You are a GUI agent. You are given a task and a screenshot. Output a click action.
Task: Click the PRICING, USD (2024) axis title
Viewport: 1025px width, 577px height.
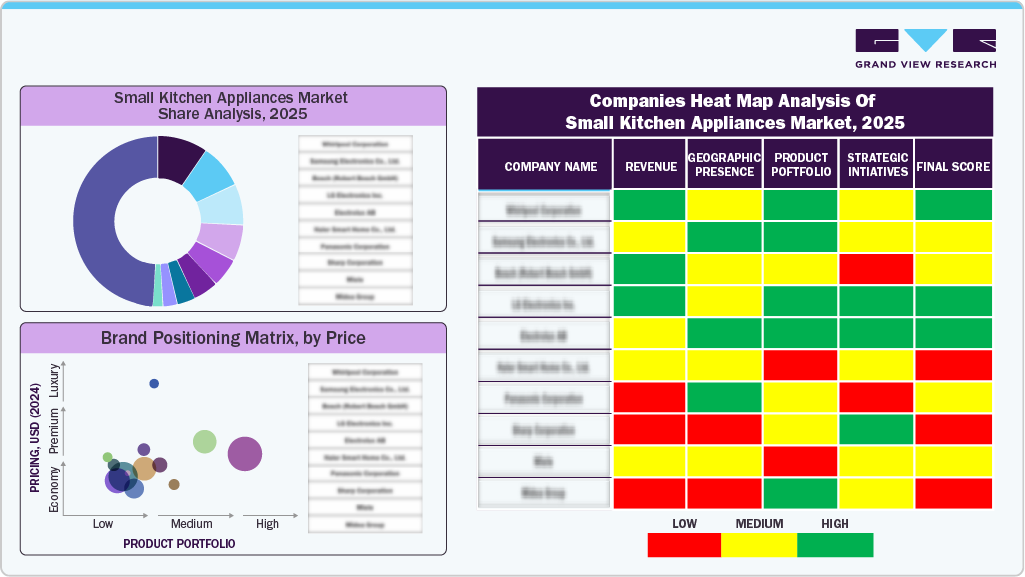(x=35, y=437)
